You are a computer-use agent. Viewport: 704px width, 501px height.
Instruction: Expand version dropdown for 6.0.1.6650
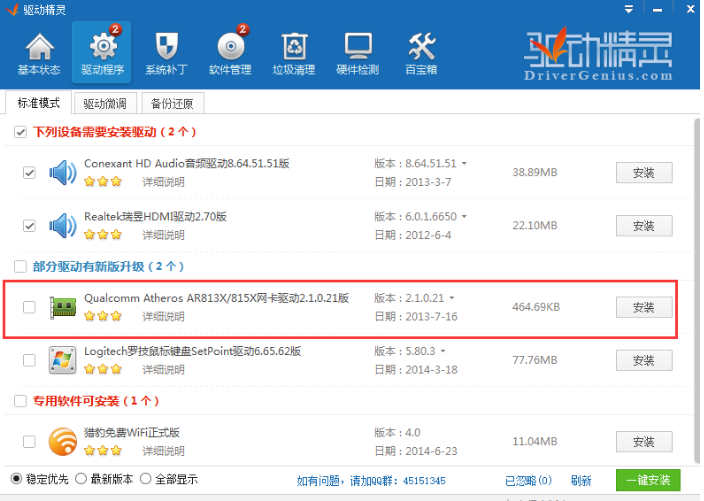point(464,216)
